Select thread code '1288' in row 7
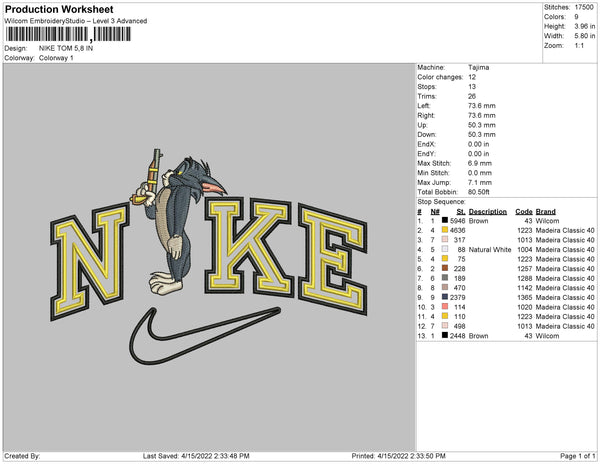Viewport: 600px width, 464px height. (525, 278)
